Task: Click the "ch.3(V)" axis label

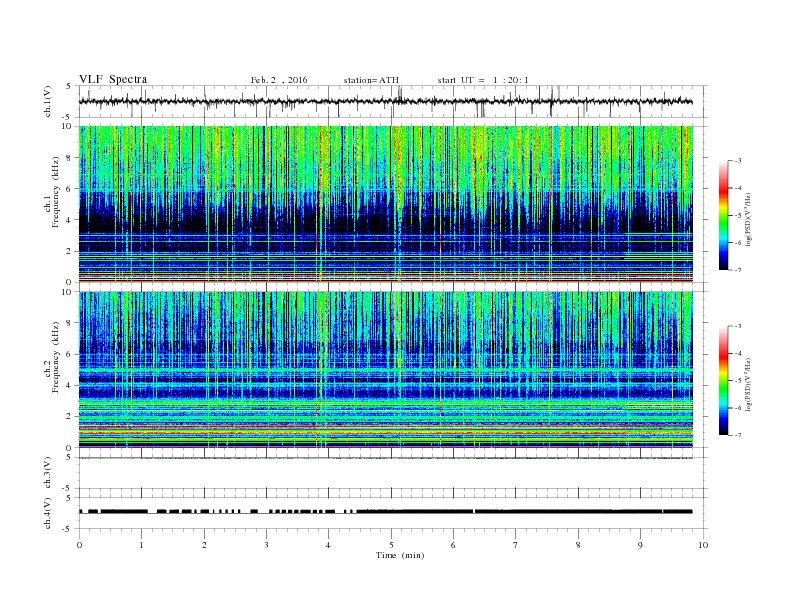Action: [x=47, y=473]
